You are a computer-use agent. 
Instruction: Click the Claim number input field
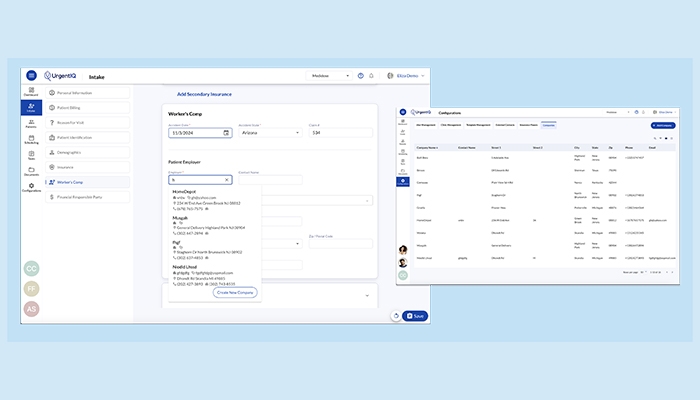(341, 133)
